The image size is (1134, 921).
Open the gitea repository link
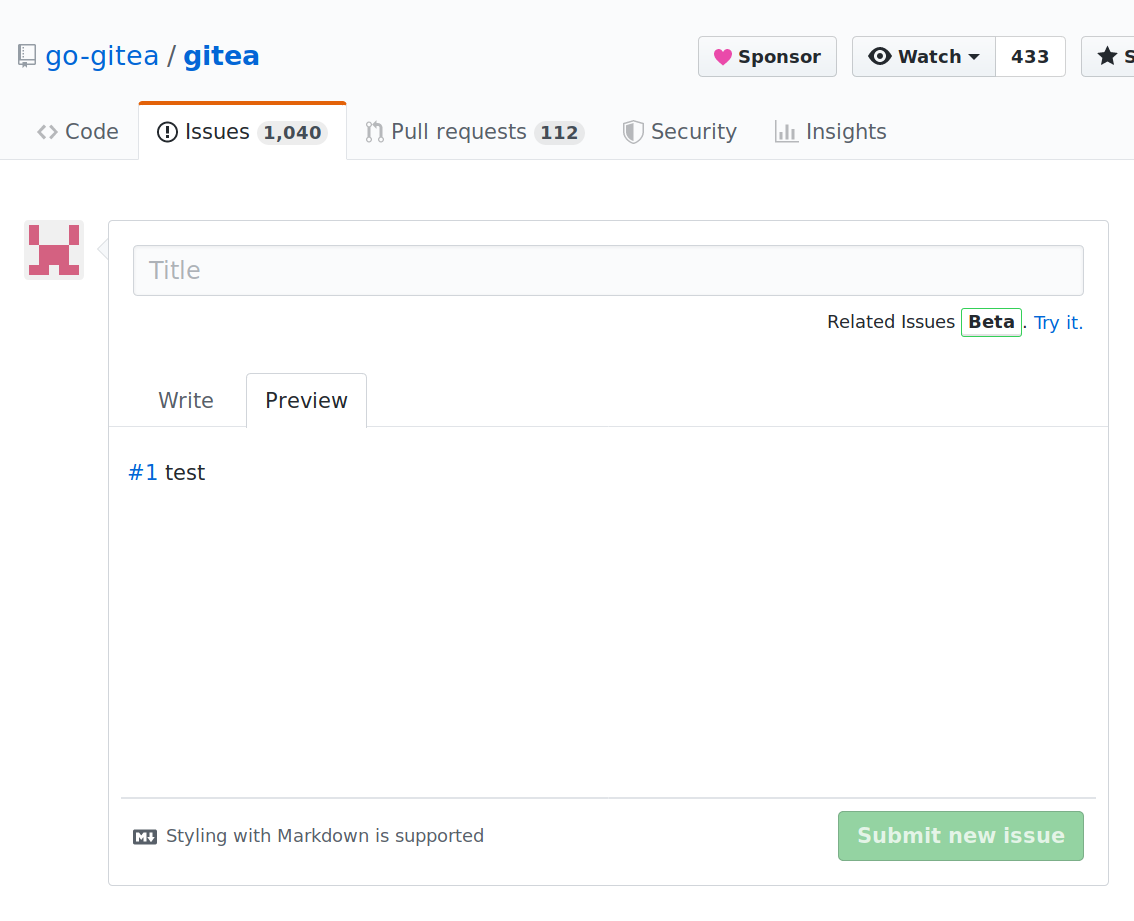click(221, 56)
